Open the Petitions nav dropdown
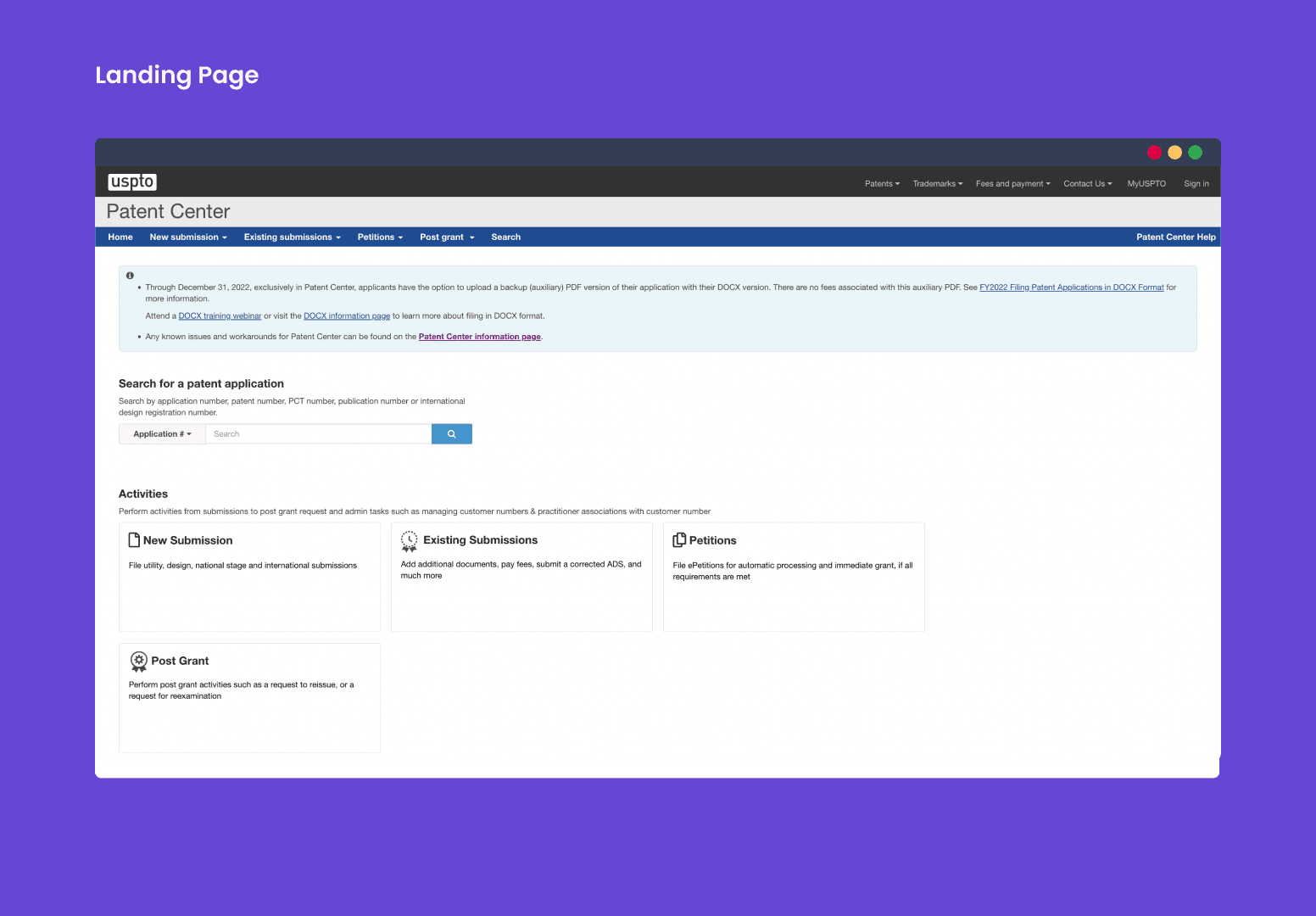The width and height of the screenshot is (1316, 916). point(380,237)
